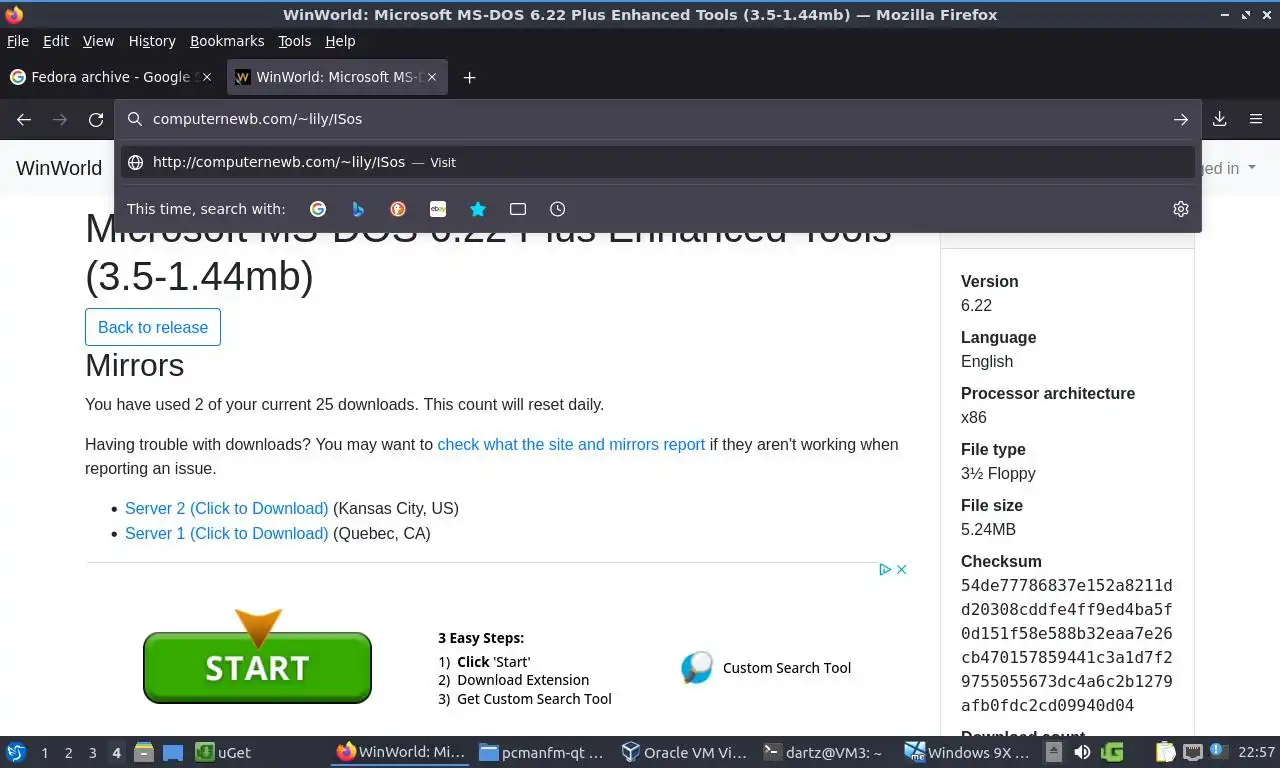
Task: Open site and mirrors report link
Action: [x=571, y=444]
